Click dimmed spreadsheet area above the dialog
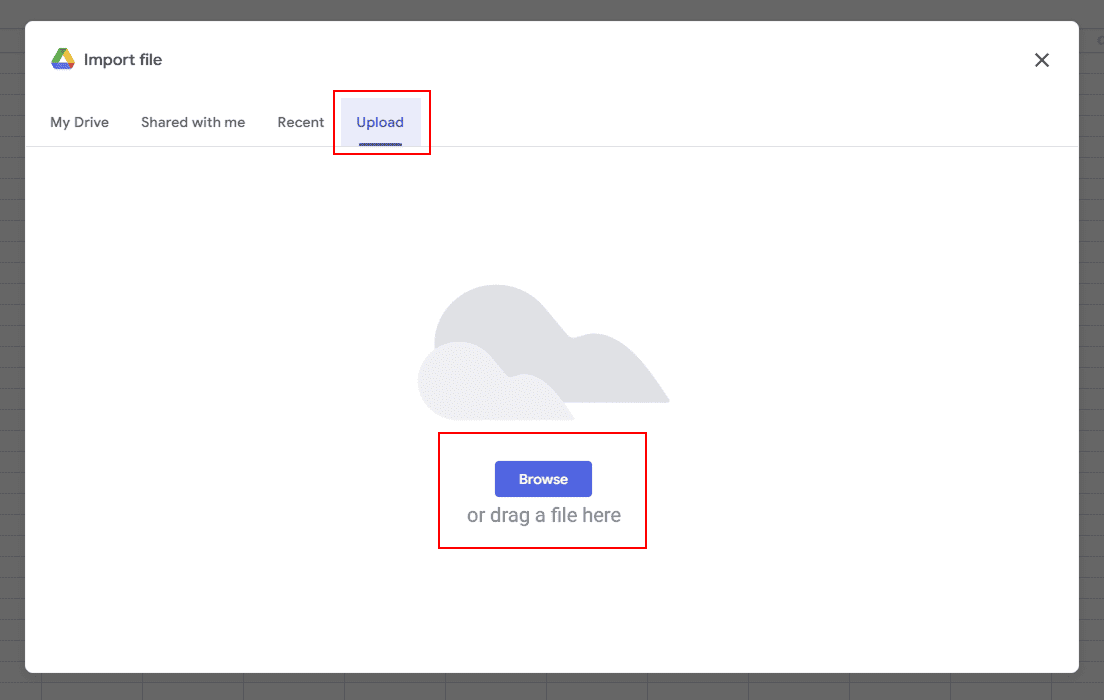 [550, 10]
